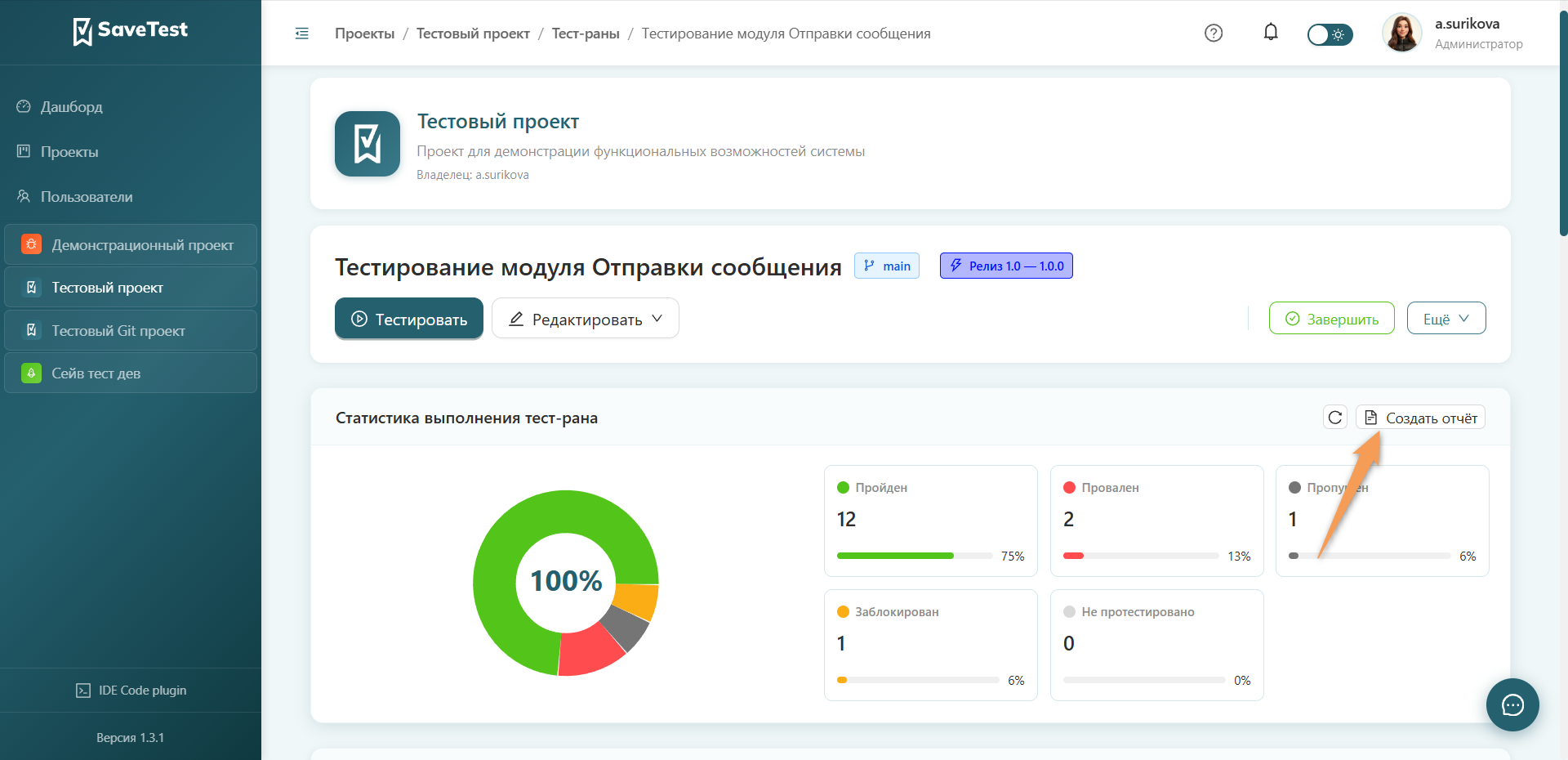Click the 13% value on Провален
This screenshot has width=1568, height=760.
point(1239,557)
